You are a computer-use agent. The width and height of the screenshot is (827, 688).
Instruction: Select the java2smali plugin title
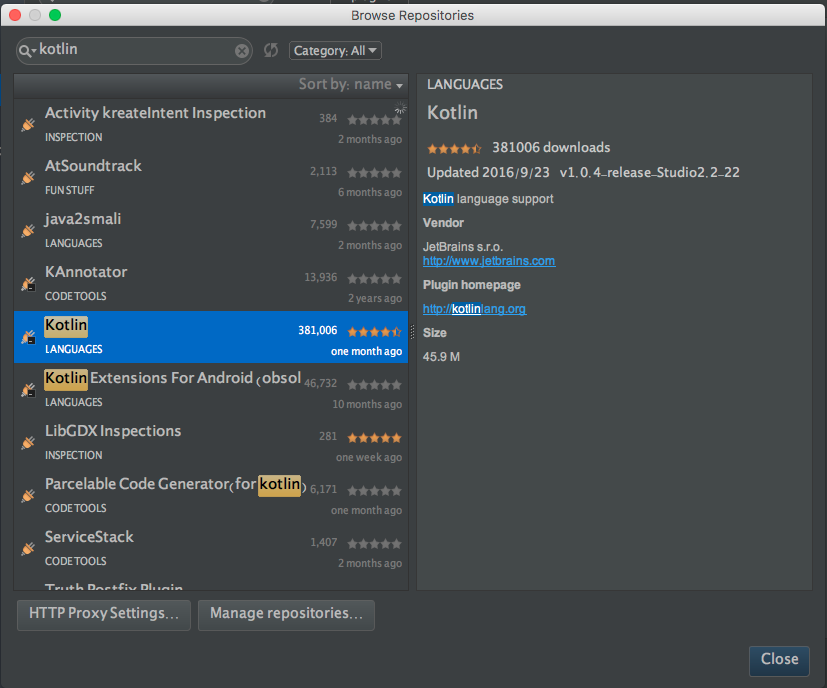coord(83,219)
